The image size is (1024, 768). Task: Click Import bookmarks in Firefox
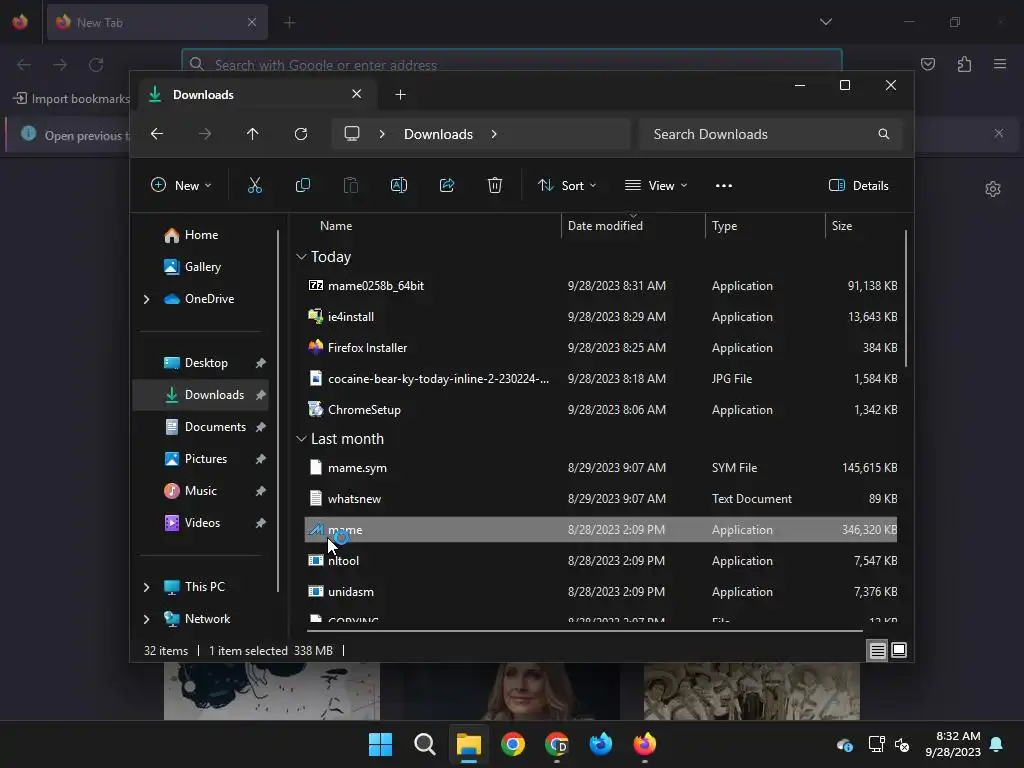(72, 99)
